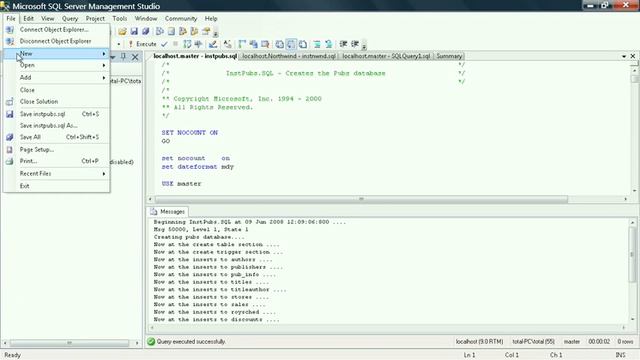This screenshot has width=640, height=360.
Task: Click the Increase Indent icon
Action: point(355,44)
